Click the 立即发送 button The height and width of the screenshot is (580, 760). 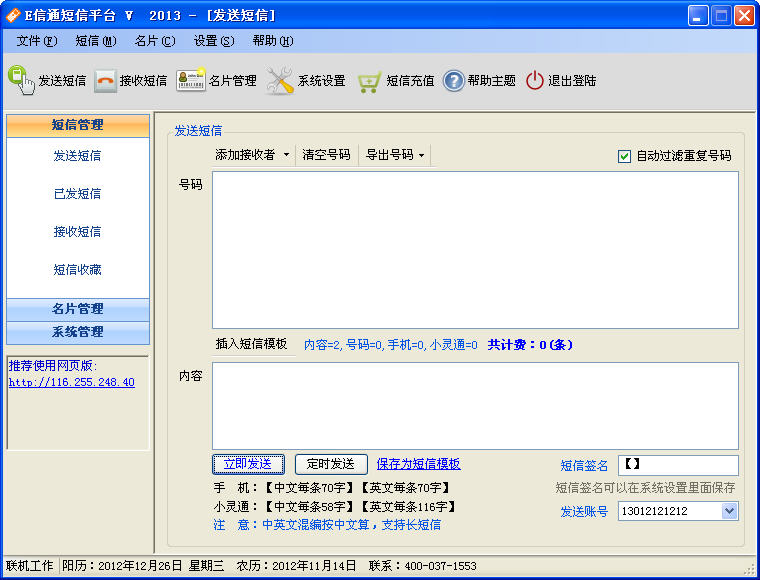pyautogui.click(x=248, y=464)
